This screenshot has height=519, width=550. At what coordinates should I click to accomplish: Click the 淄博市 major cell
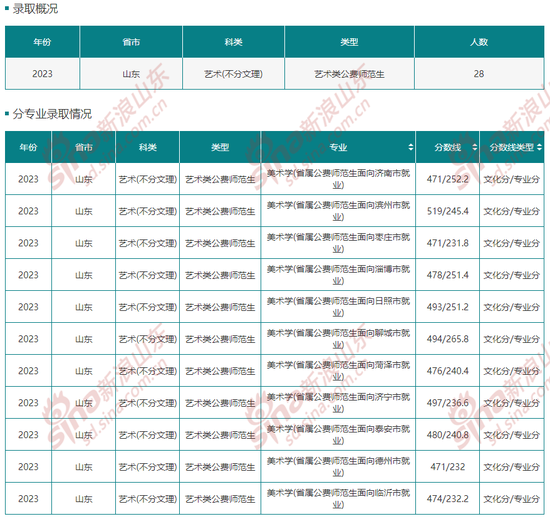[338, 275]
